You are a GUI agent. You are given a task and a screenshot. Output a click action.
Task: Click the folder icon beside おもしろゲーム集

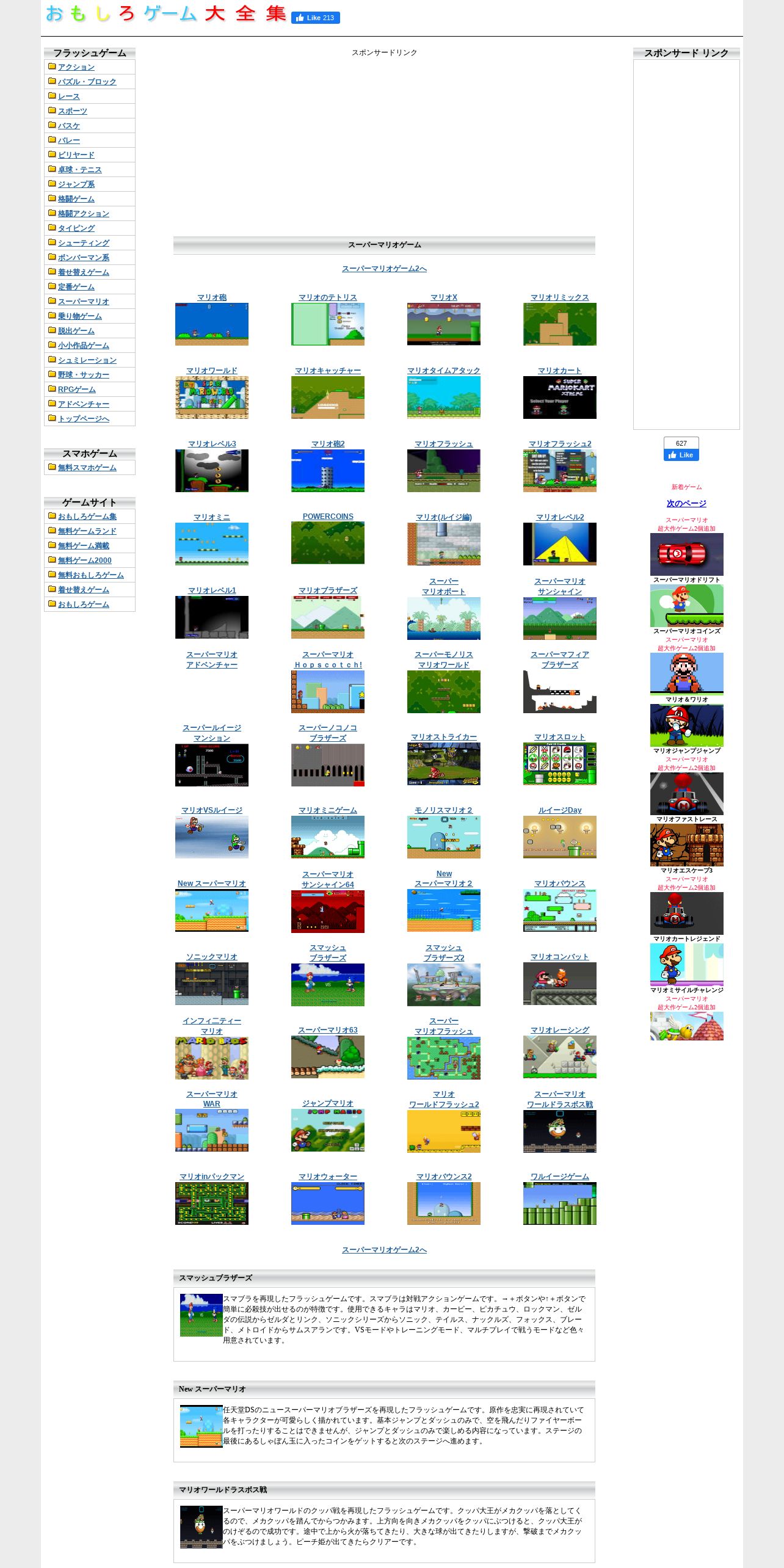[x=52, y=516]
